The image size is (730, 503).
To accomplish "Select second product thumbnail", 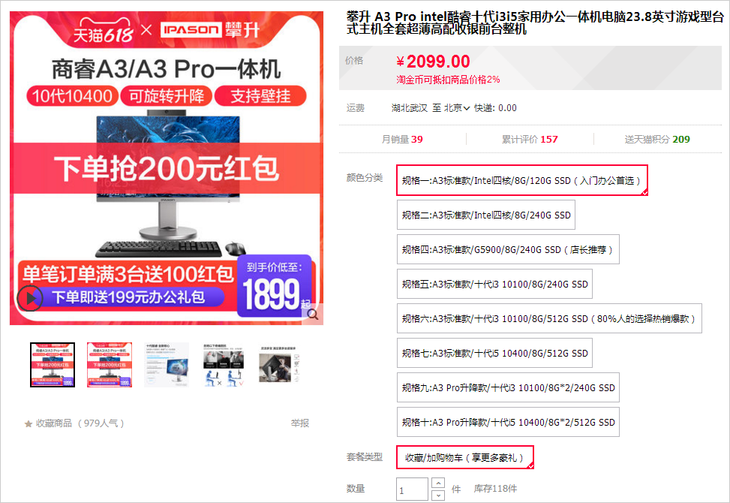I will [x=109, y=365].
